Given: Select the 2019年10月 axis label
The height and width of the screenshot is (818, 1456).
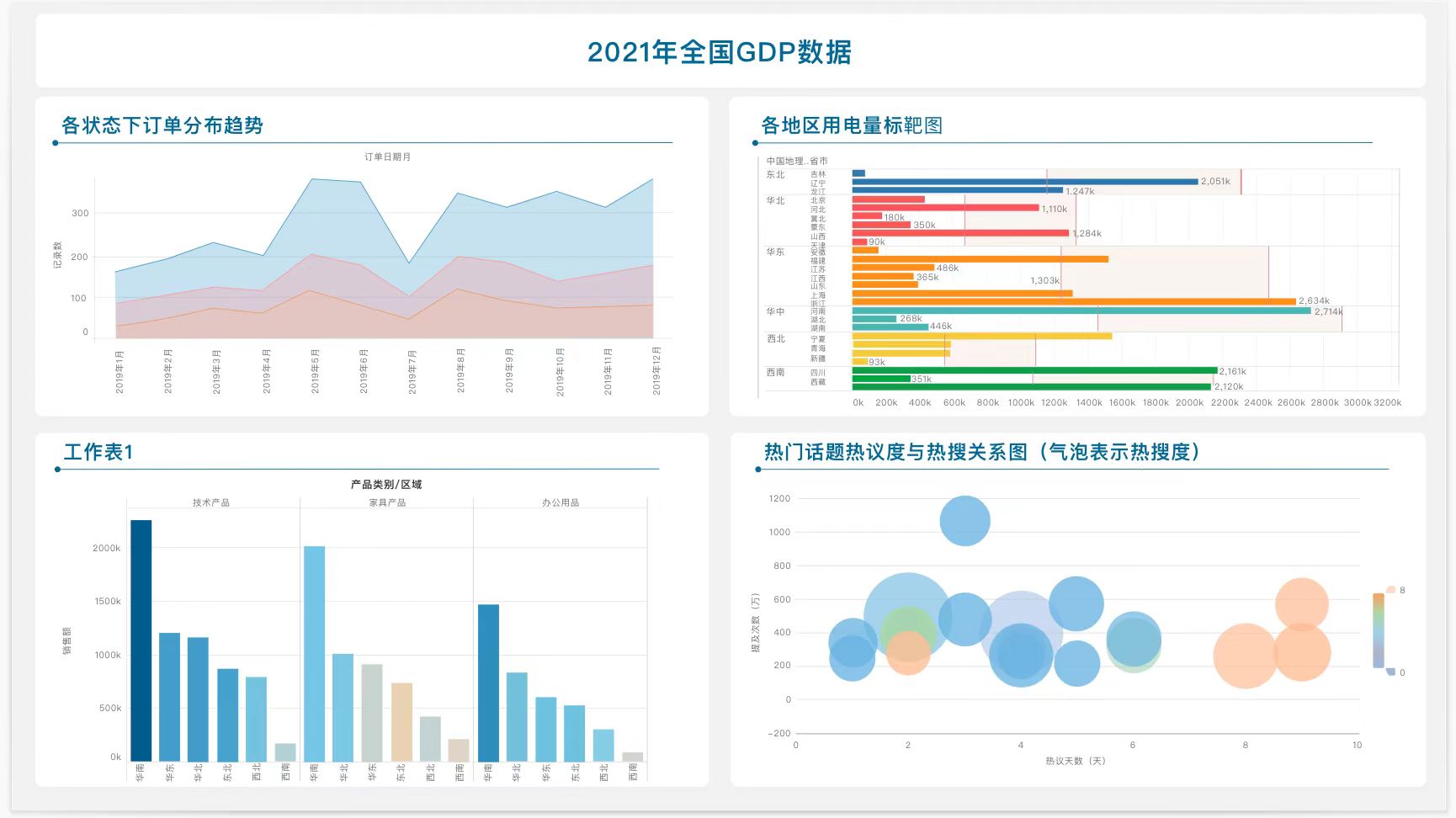Looking at the screenshot, I should [x=559, y=371].
